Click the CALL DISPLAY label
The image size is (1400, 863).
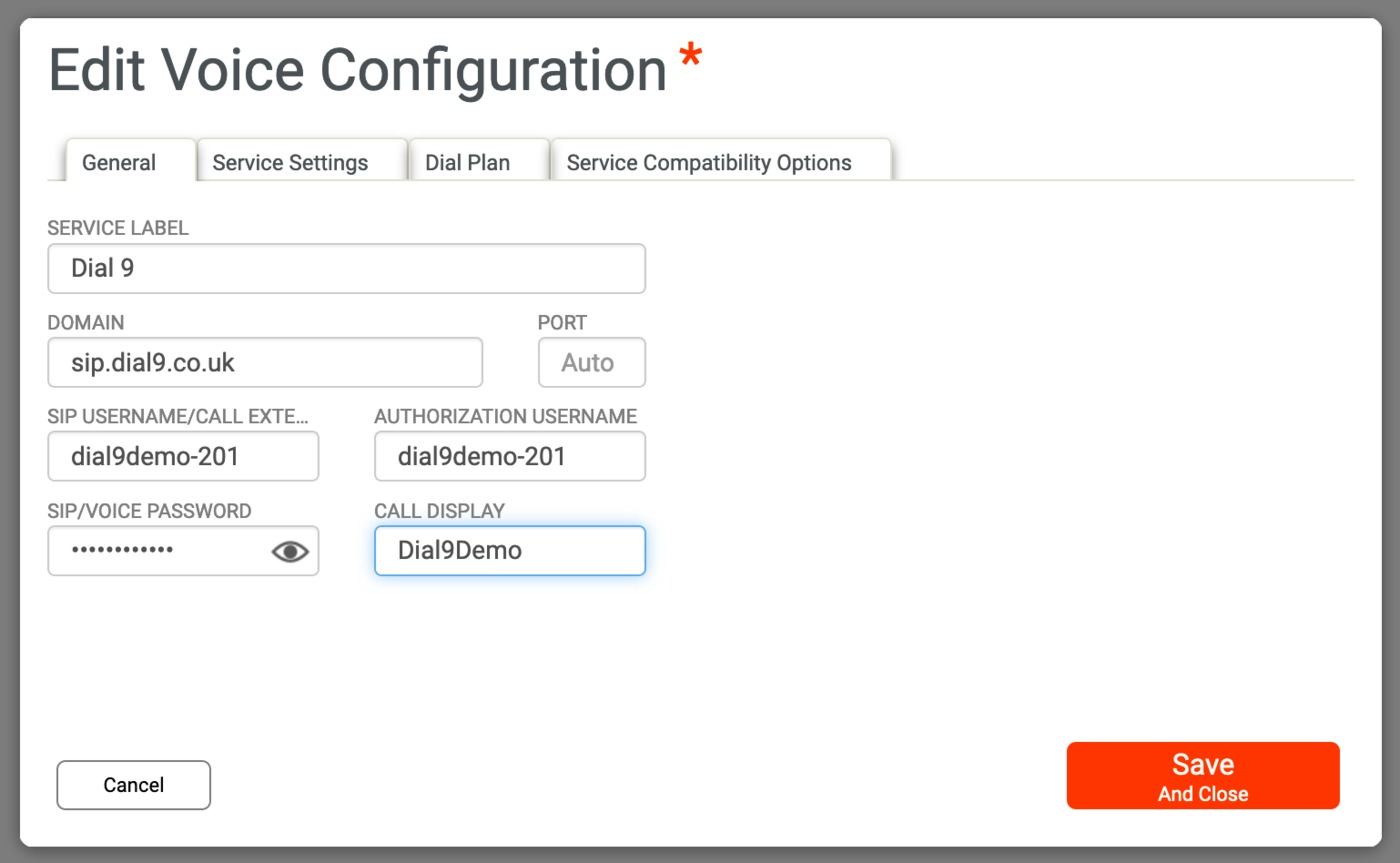(440, 511)
